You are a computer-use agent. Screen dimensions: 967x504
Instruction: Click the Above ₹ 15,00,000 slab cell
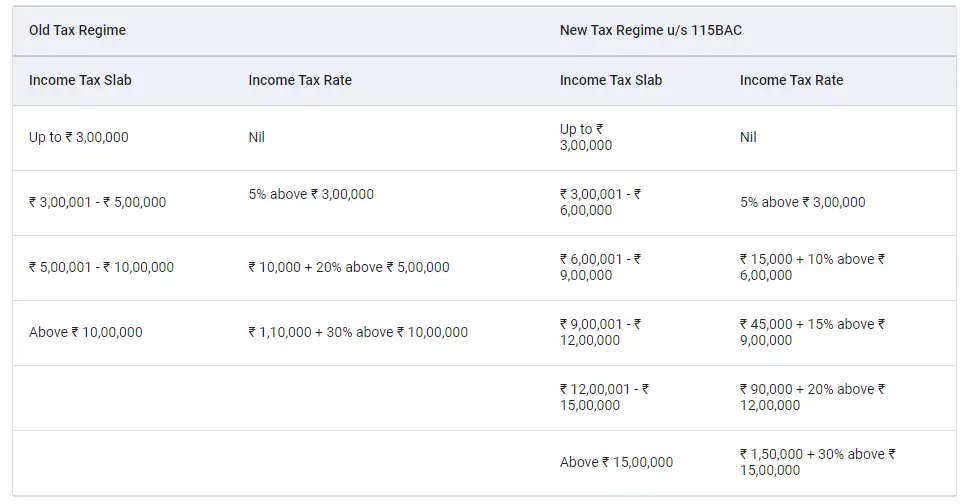tap(616, 462)
